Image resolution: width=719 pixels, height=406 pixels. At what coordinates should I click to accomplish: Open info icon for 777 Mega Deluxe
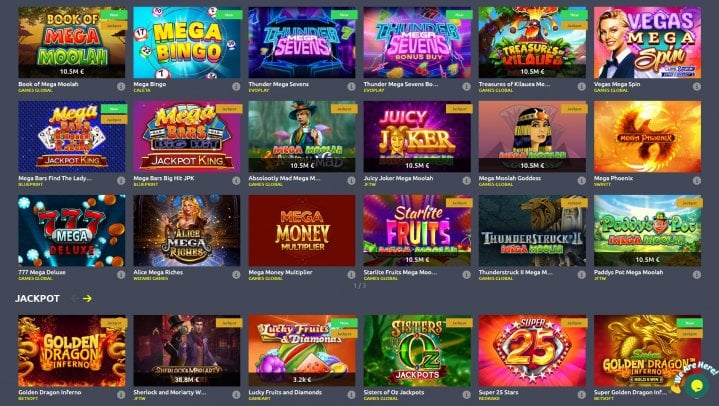[x=121, y=274]
